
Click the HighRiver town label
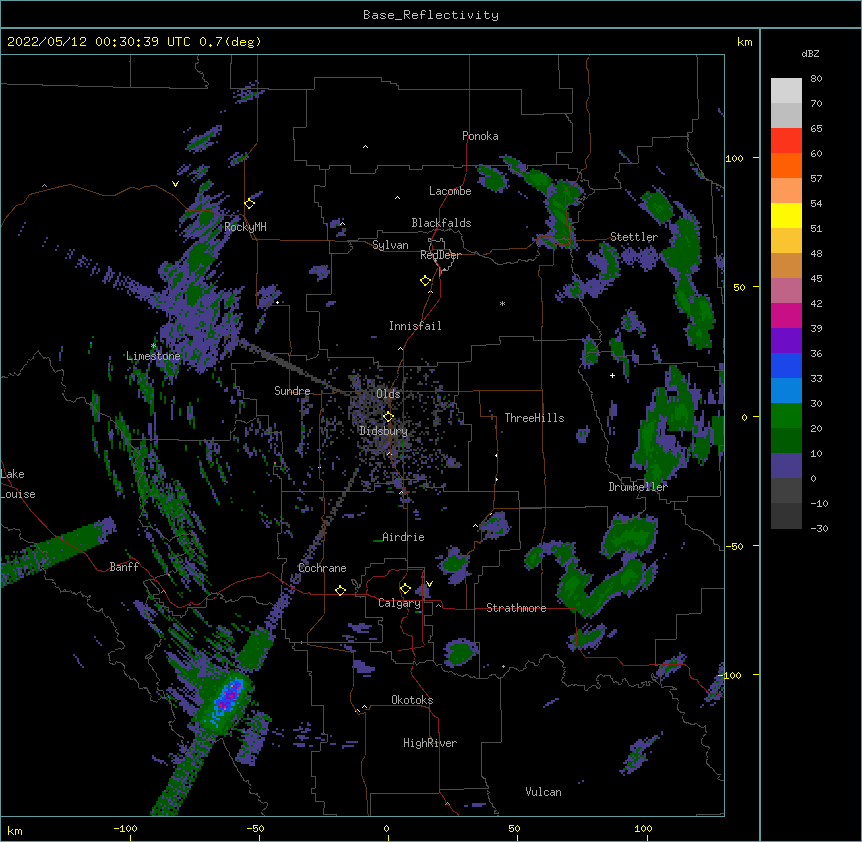[x=430, y=743]
